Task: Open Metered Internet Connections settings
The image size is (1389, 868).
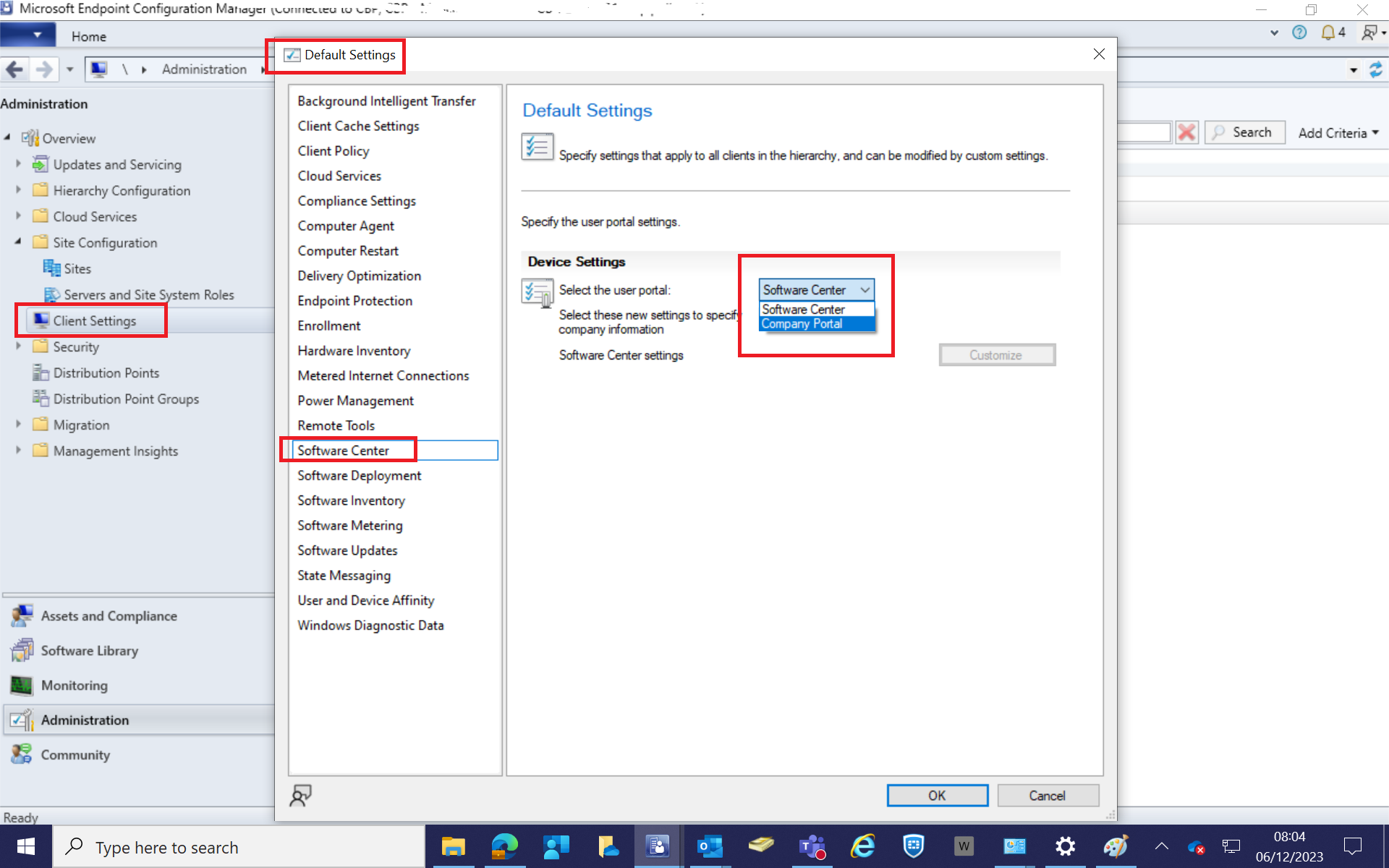Action: pos(383,375)
